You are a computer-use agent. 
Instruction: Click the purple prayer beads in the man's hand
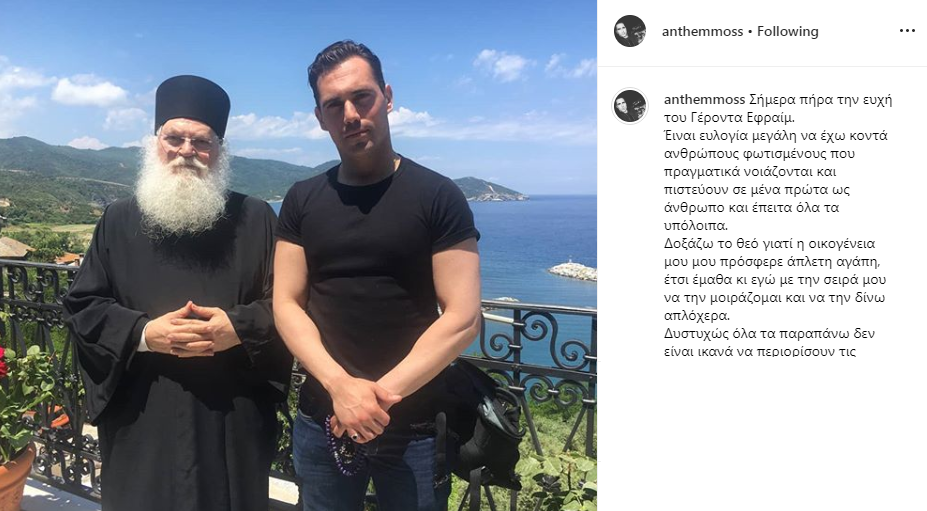tap(343, 445)
